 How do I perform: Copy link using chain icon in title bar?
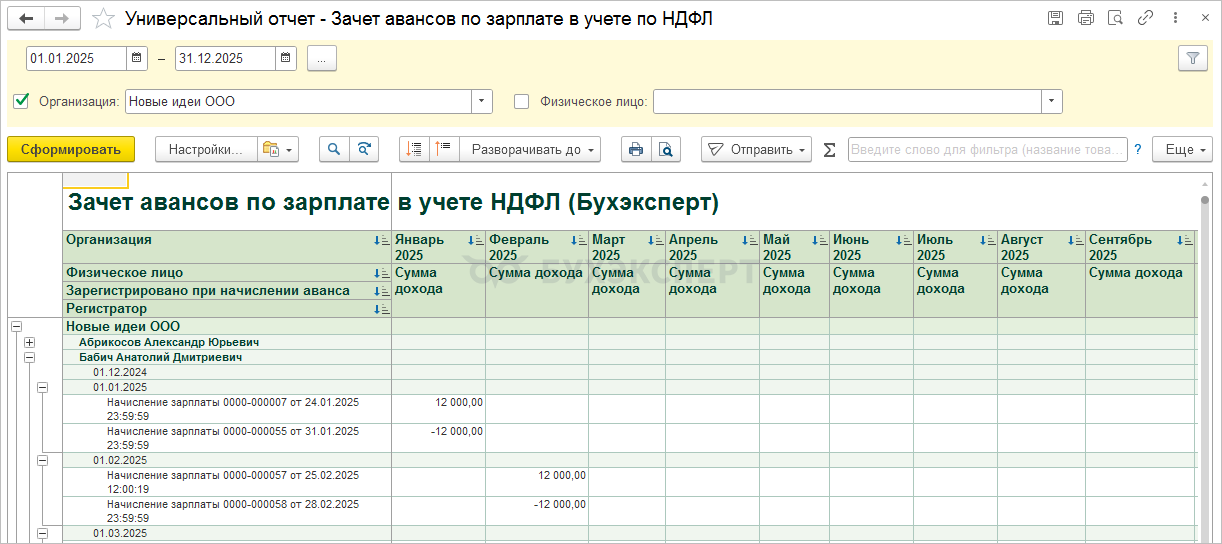(x=1146, y=19)
